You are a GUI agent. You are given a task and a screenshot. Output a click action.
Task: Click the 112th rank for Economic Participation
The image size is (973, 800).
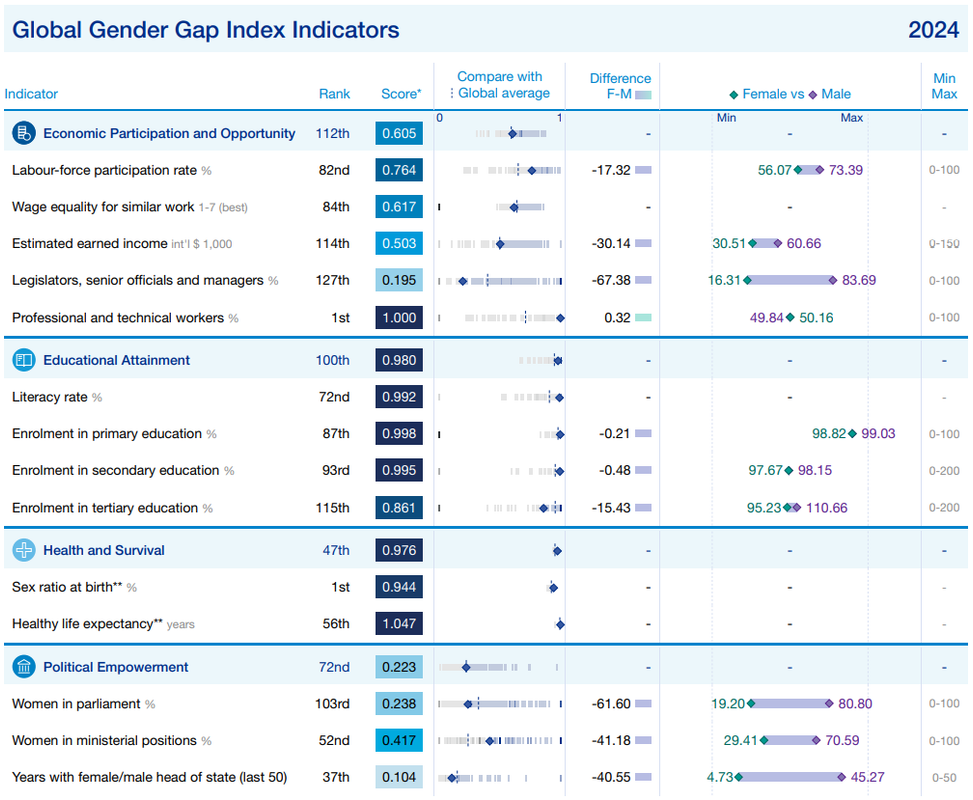pyautogui.click(x=333, y=133)
